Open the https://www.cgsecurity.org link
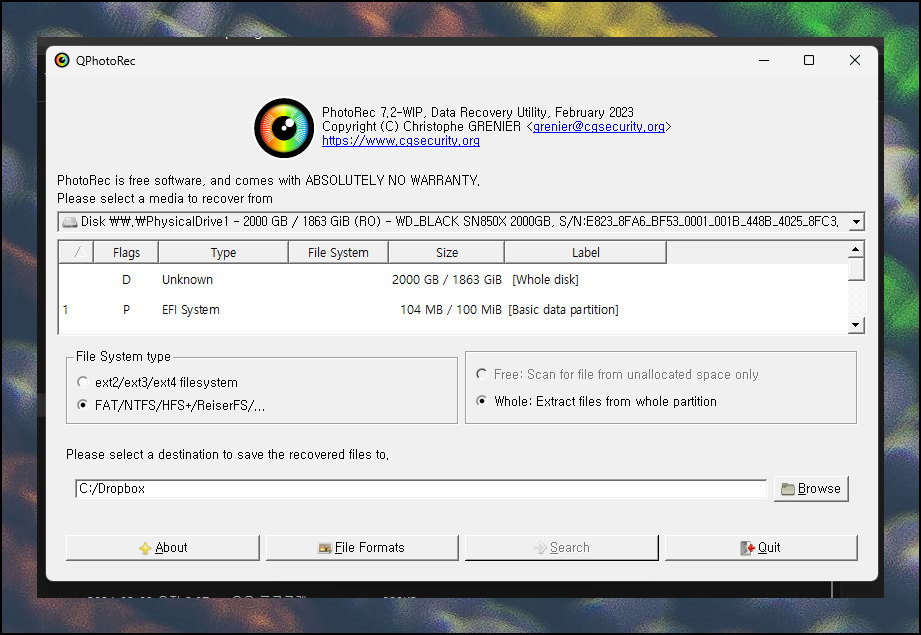The image size is (921, 635). pyautogui.click(x=401, y=141)
